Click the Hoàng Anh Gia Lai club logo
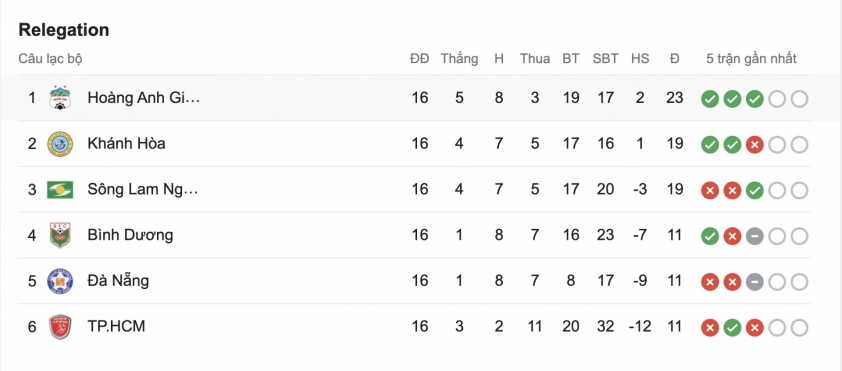Viewport: 842px width, 371px height. point(60,98)
